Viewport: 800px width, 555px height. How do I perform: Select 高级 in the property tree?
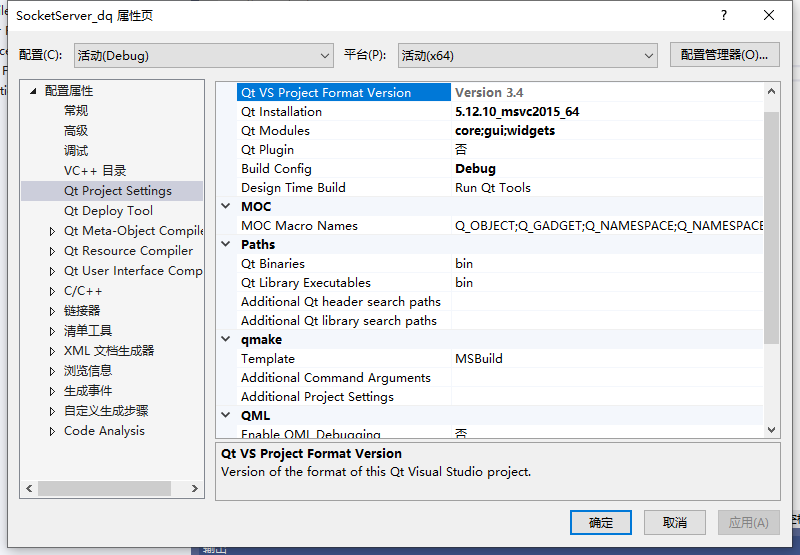tap(76, 131)
